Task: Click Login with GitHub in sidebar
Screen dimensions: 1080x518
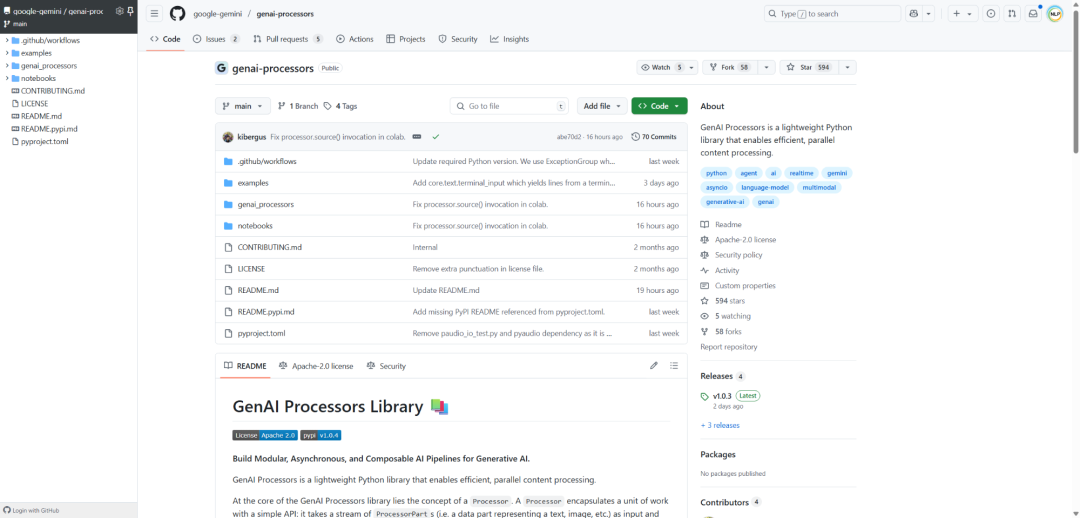Action: pos(31,510)
